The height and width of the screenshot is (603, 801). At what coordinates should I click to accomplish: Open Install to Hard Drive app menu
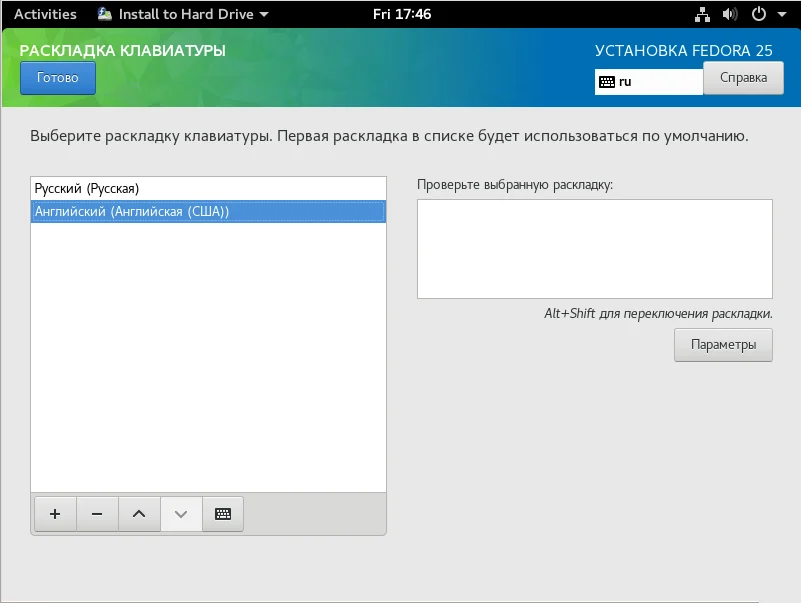click(x=183, y=14)
